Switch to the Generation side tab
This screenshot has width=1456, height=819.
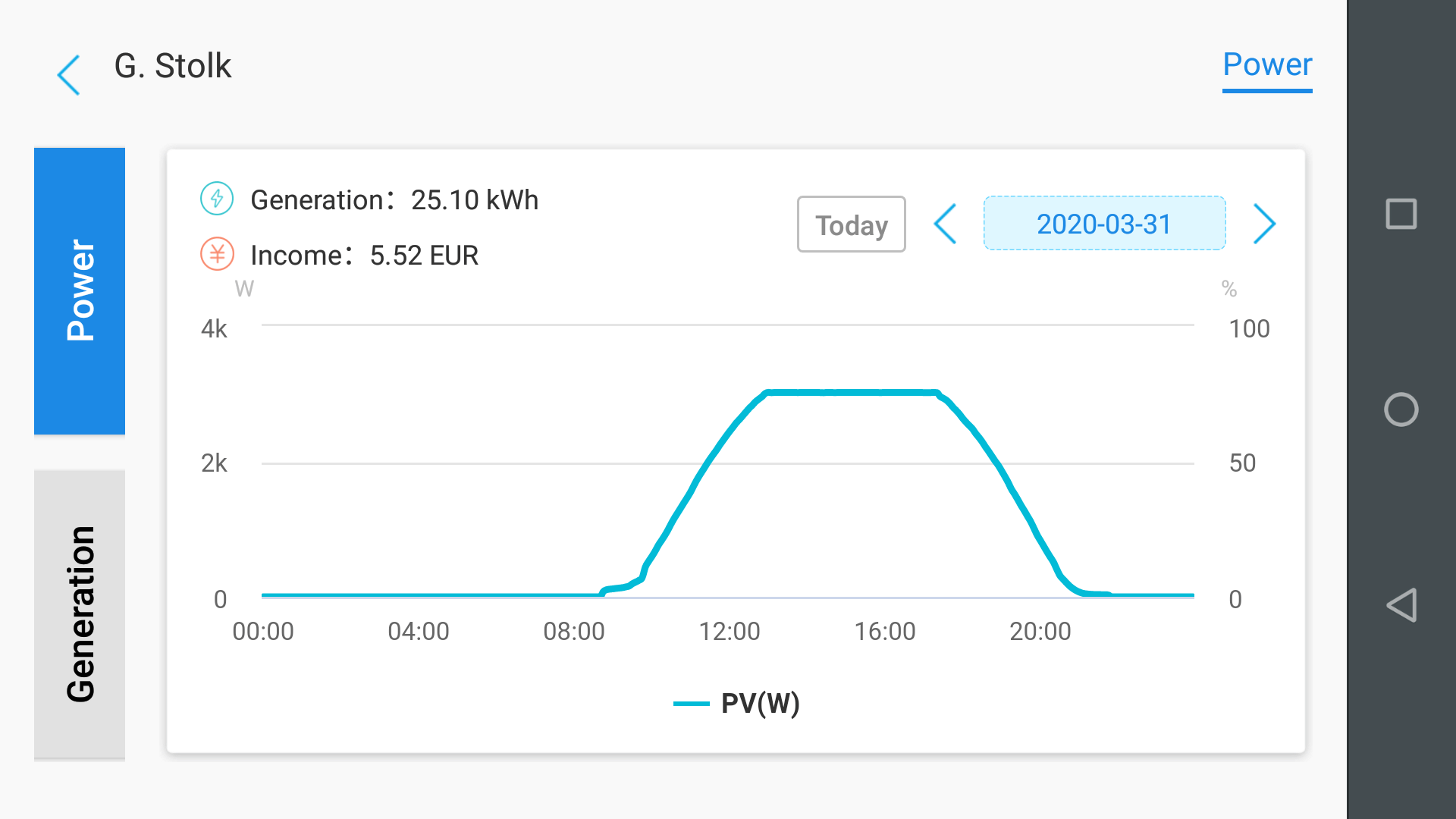coord(80,614)
